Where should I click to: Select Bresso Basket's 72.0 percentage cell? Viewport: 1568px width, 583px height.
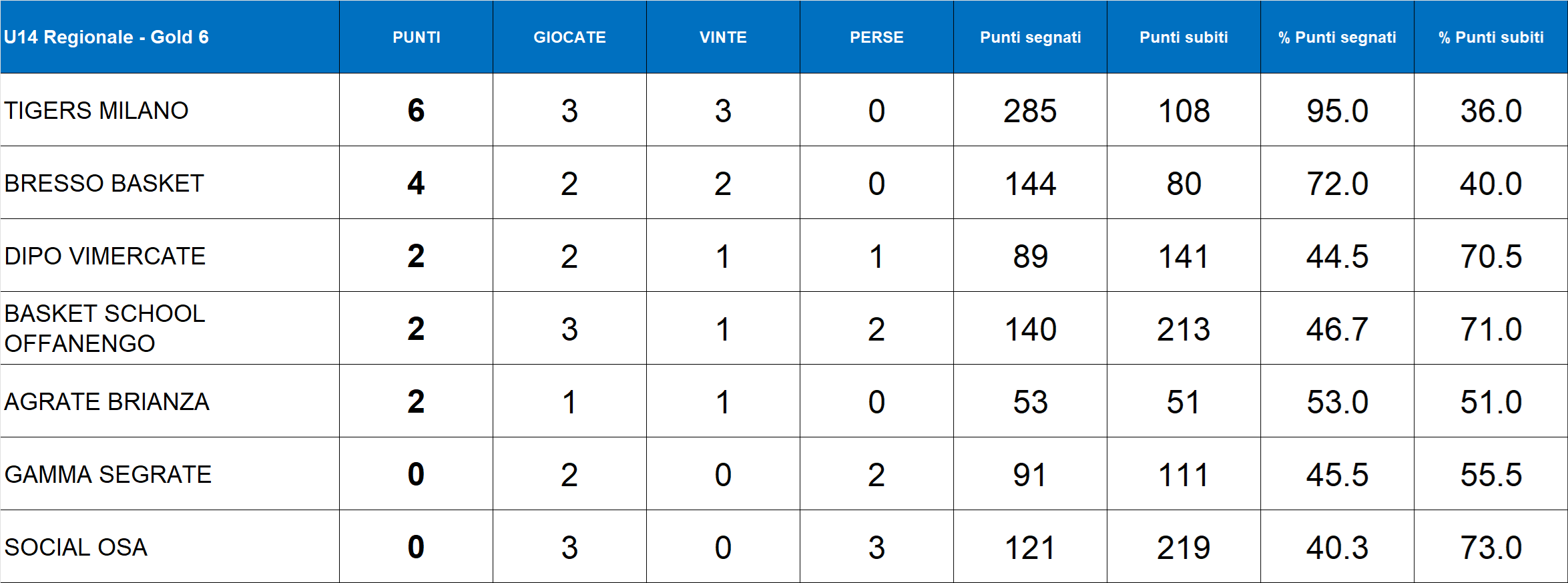[1337, 184]
